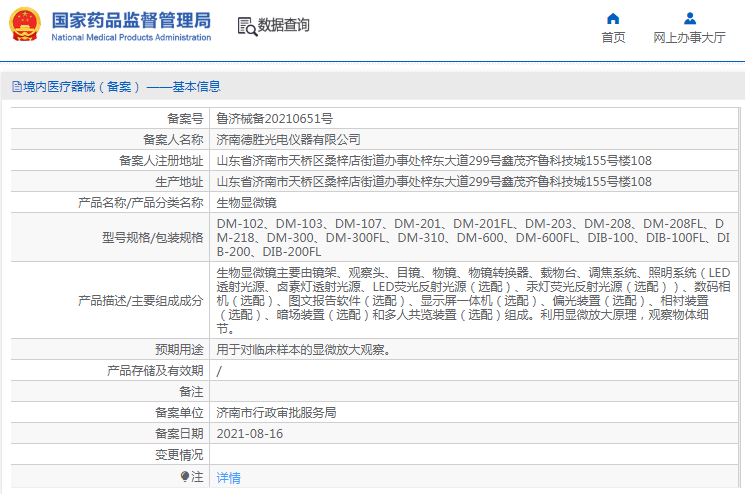Viewport: 745px width, 494px height.
Task: Click the product name 生物显微镜
Action: click(246, 203)
